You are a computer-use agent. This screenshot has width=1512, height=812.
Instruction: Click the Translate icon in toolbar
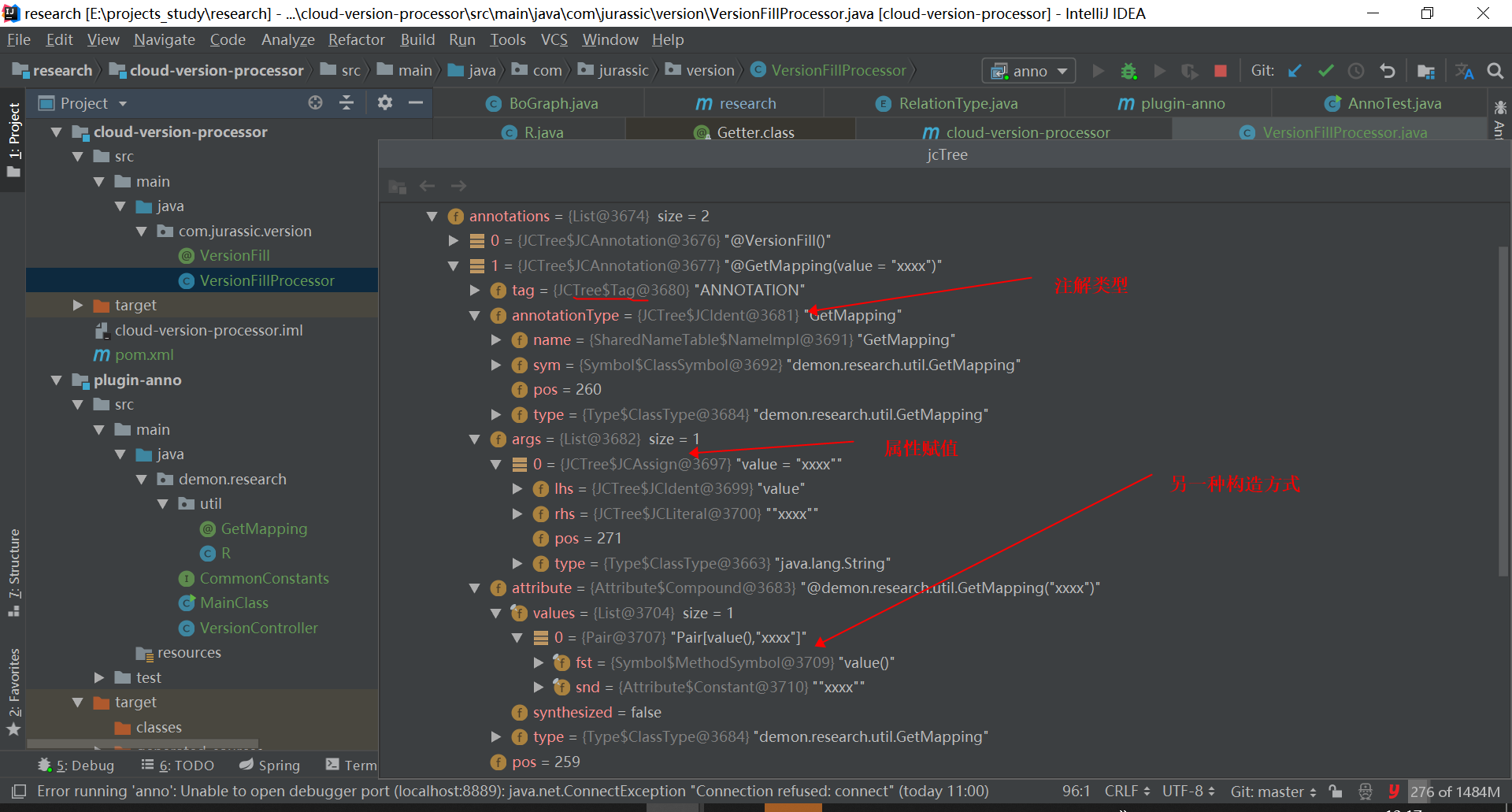coord(1464,72)
